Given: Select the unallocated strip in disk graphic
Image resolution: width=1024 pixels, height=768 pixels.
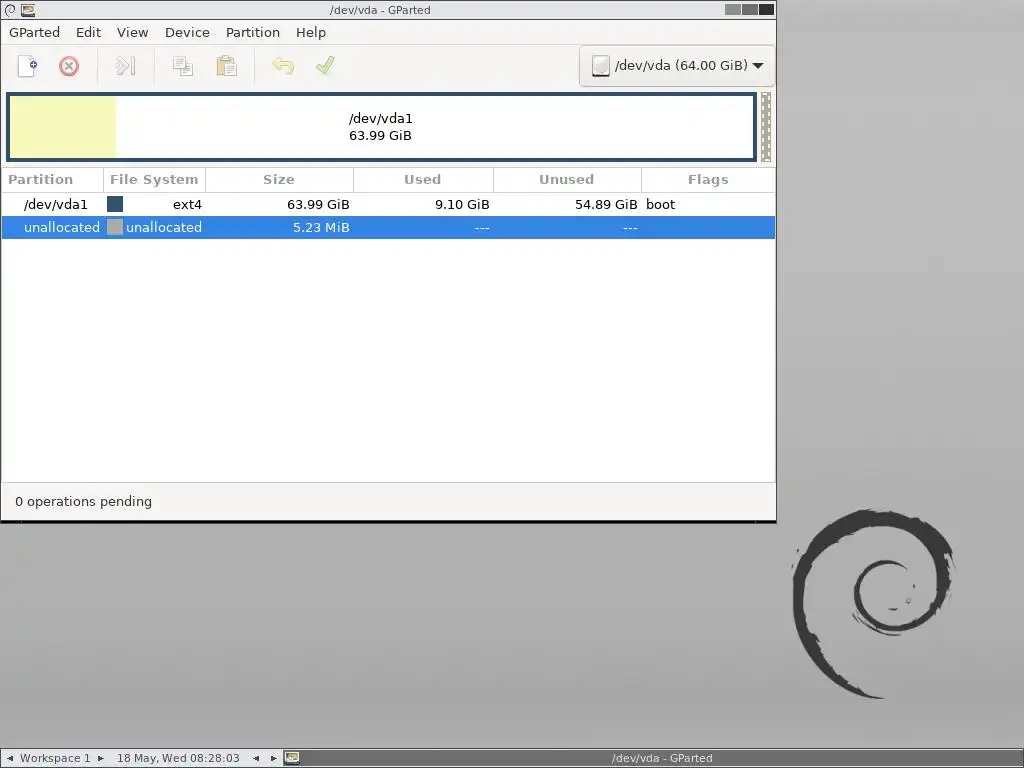Looking at the screenshot, I should 766,127.
